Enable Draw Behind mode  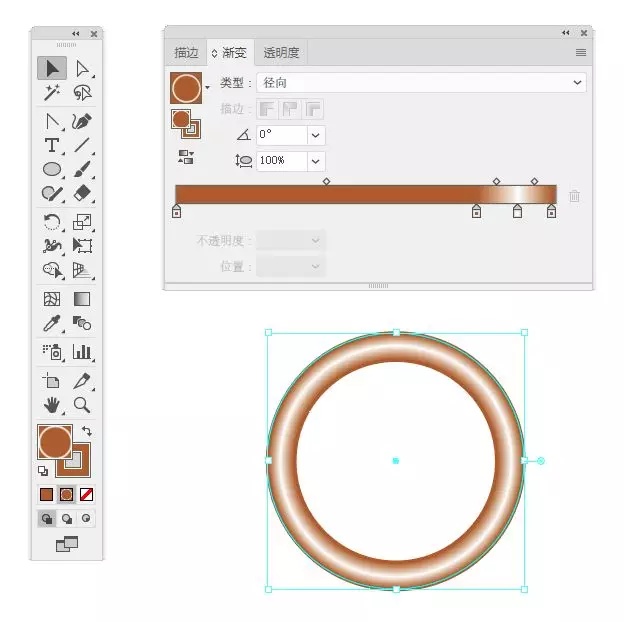click(67, 519)
